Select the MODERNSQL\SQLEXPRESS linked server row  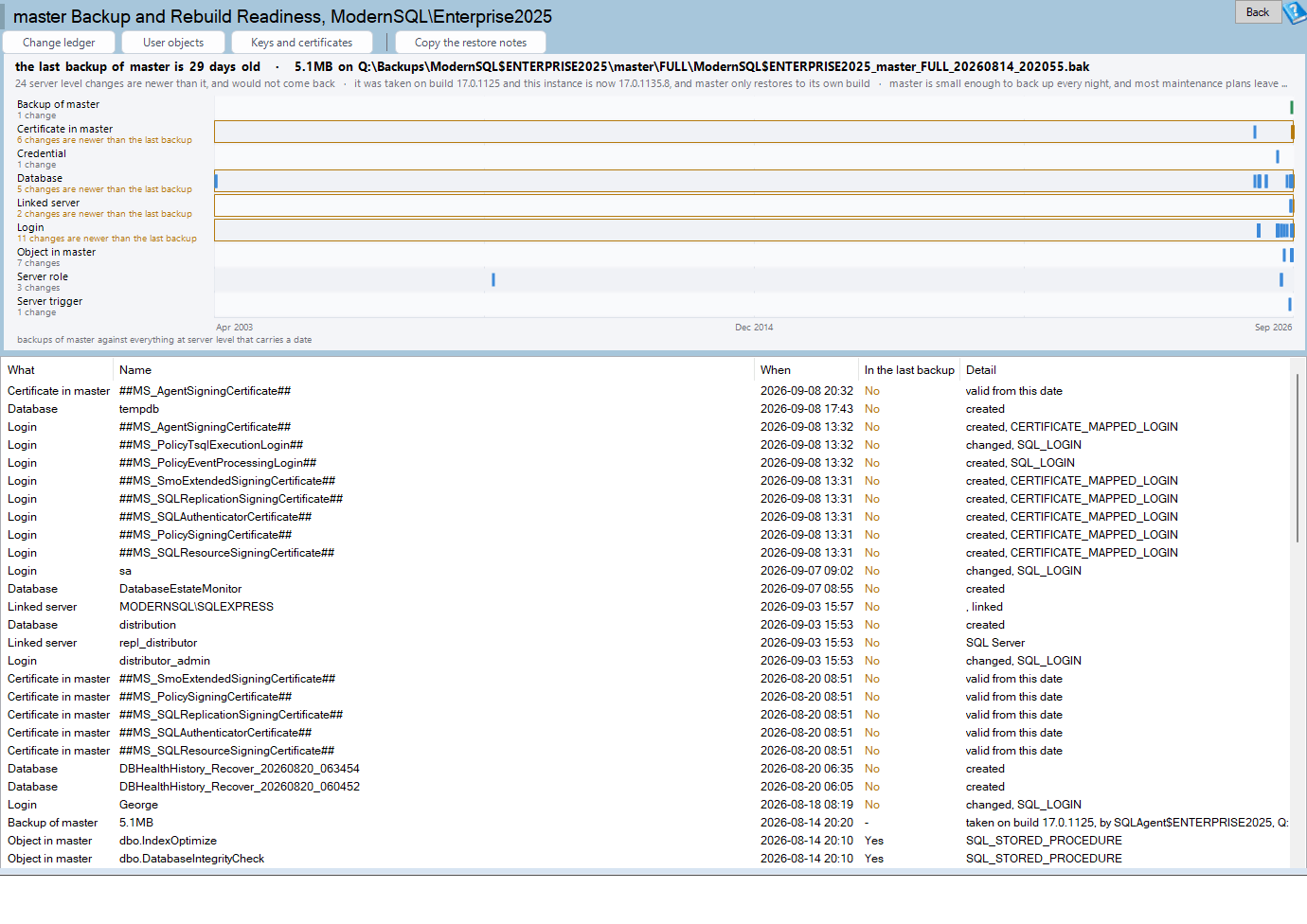647,607
